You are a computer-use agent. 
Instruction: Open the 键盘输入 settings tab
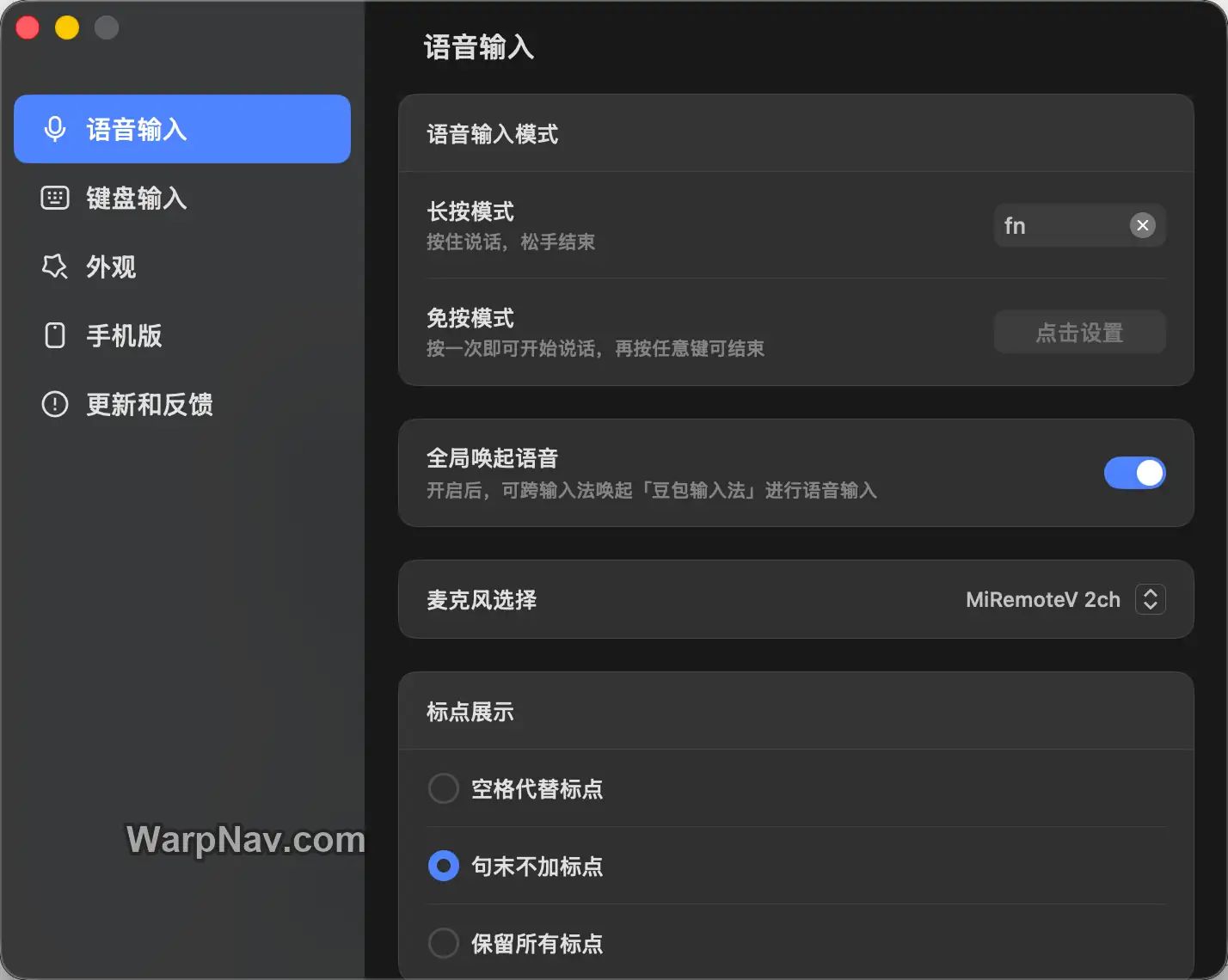tap(182, 198)
